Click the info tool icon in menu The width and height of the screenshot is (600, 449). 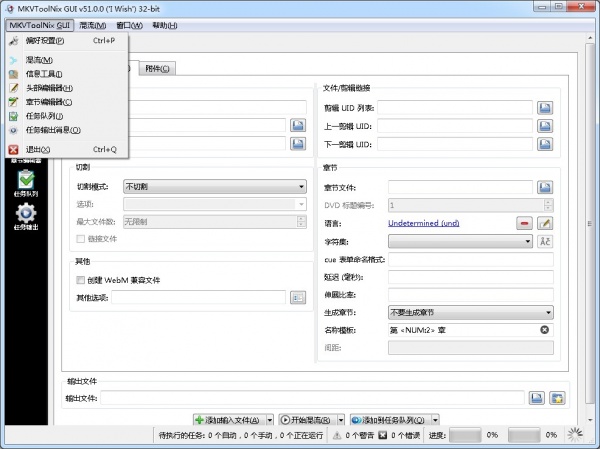click(14, 74)
